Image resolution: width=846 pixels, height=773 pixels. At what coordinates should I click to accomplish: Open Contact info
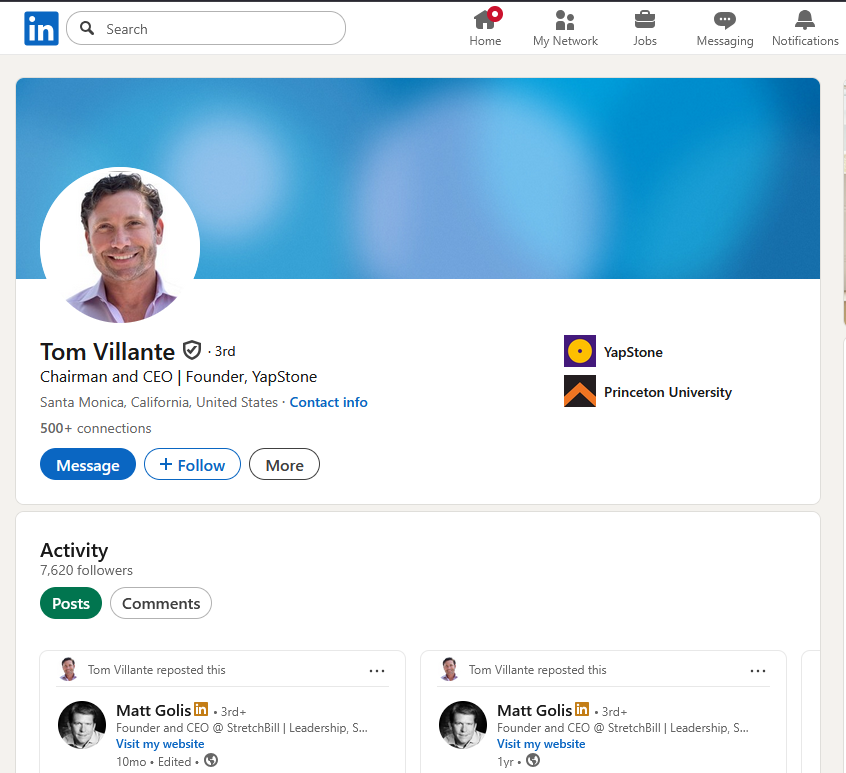[x=328, y=402]
